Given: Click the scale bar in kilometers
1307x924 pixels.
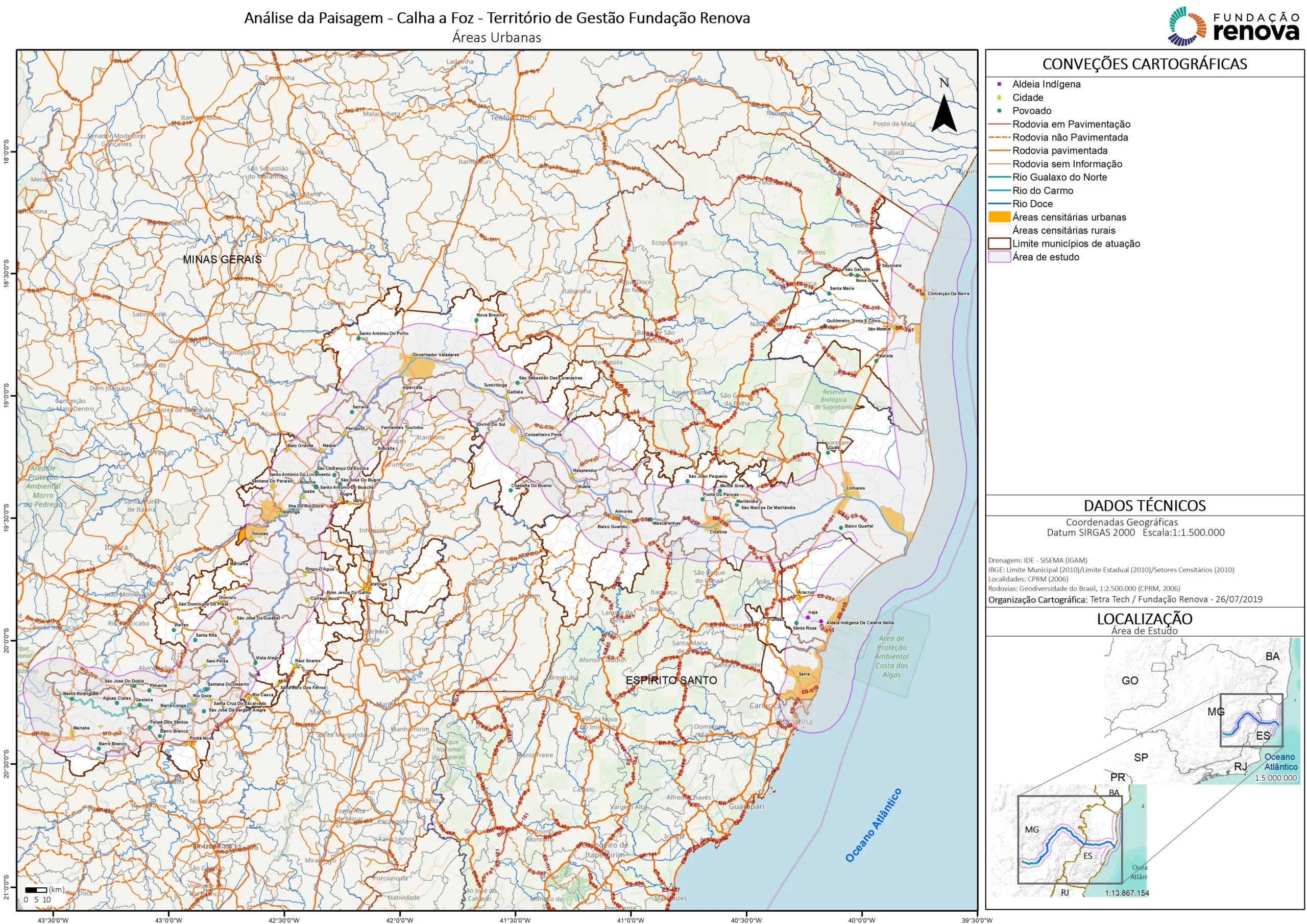Looking at the screenshot, I should pyautogui.click(x=36, y=890).
